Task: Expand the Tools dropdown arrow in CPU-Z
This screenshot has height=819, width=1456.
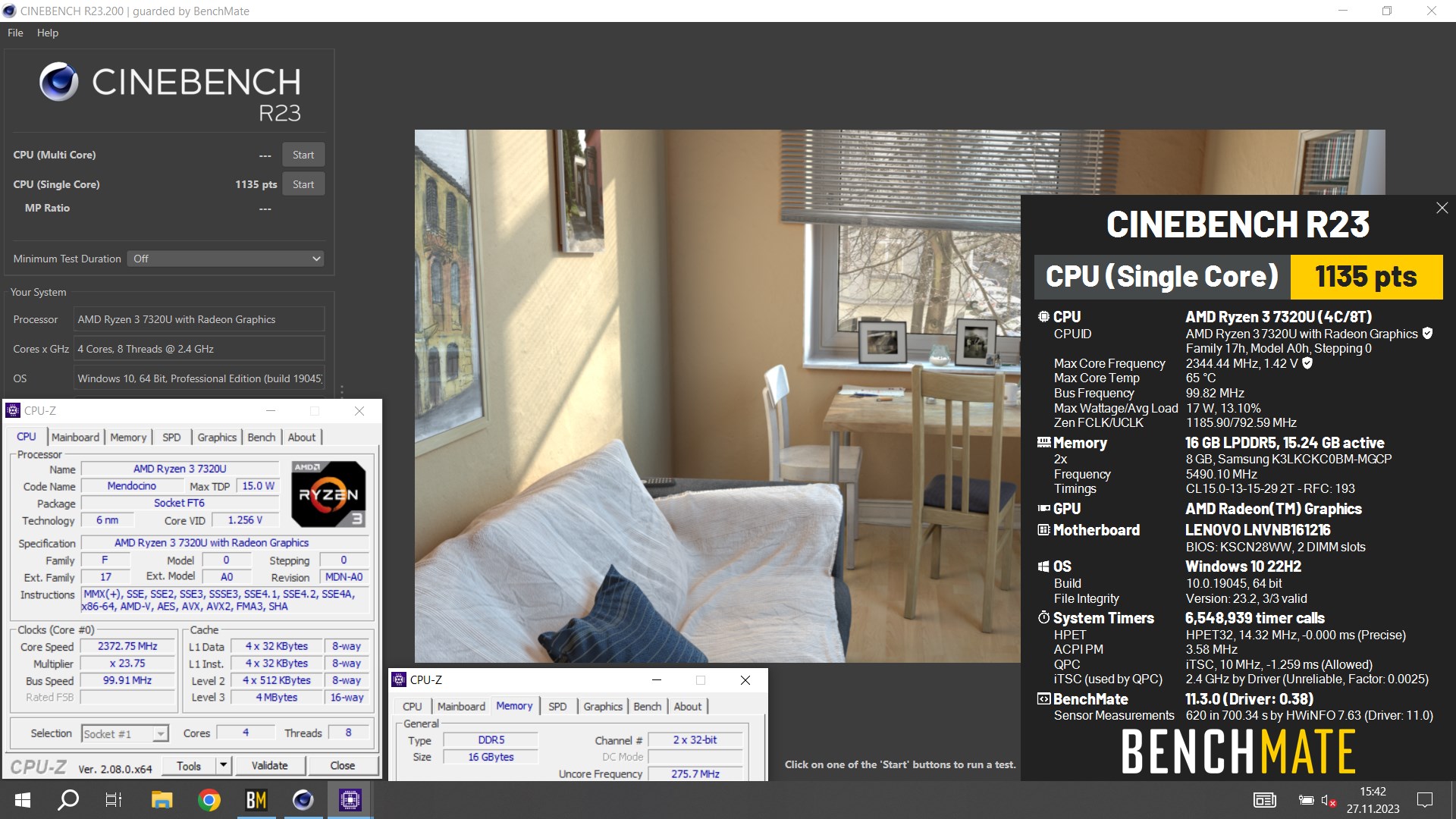Action: [223, 766]
